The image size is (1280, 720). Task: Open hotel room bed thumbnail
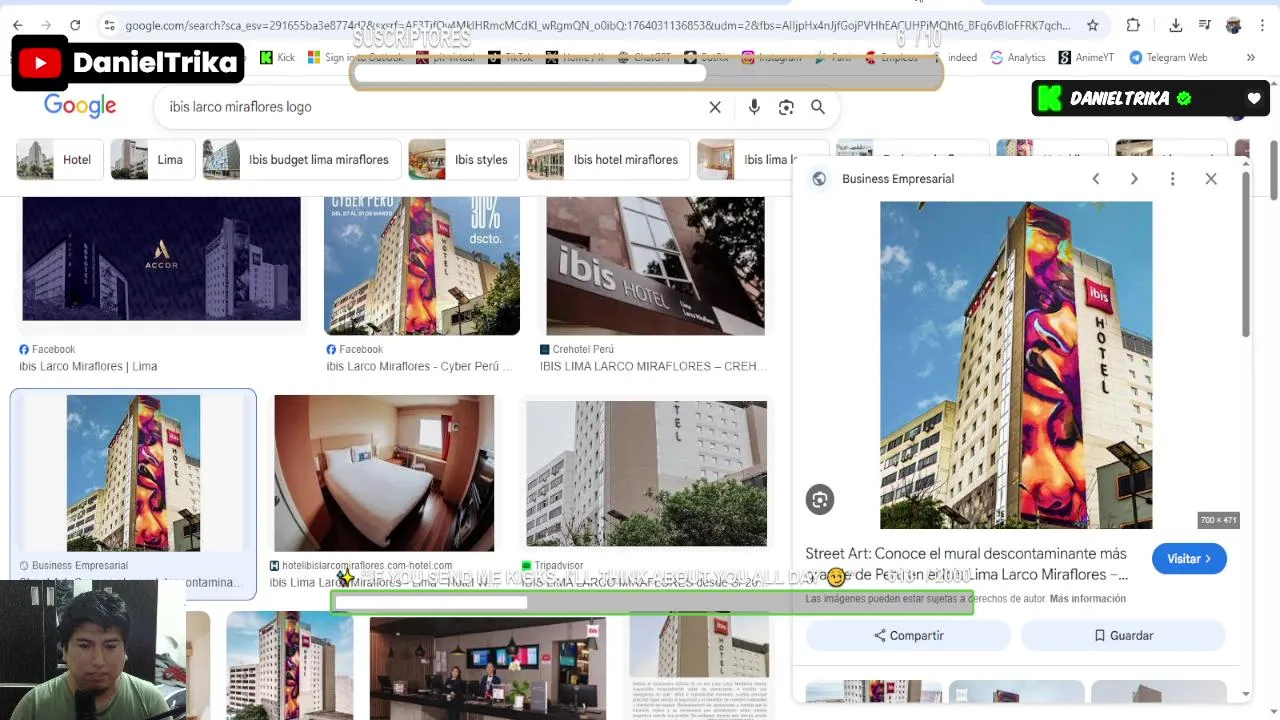[x=384, y=473]
